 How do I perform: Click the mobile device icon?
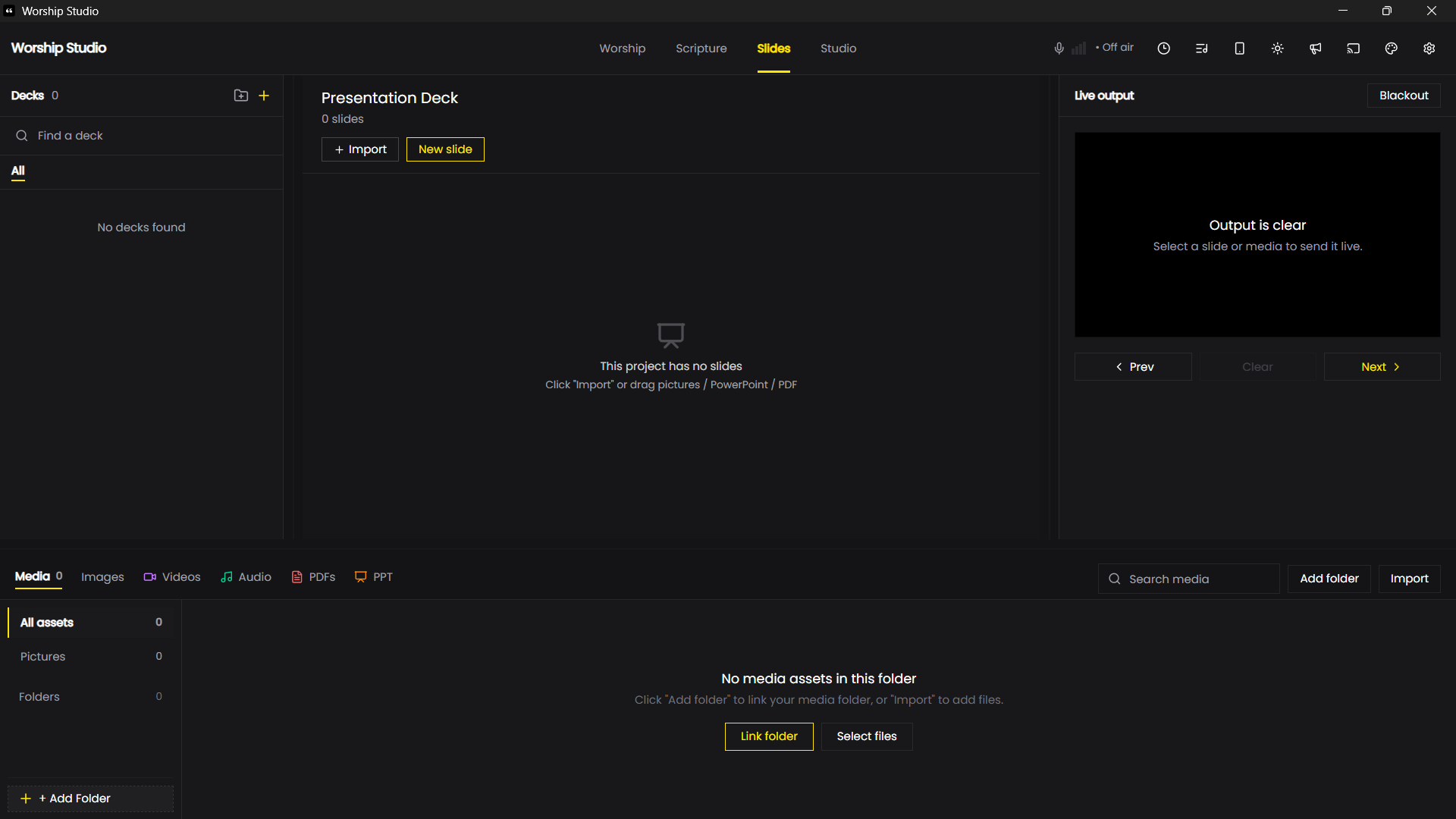(x=1239, y=49)
